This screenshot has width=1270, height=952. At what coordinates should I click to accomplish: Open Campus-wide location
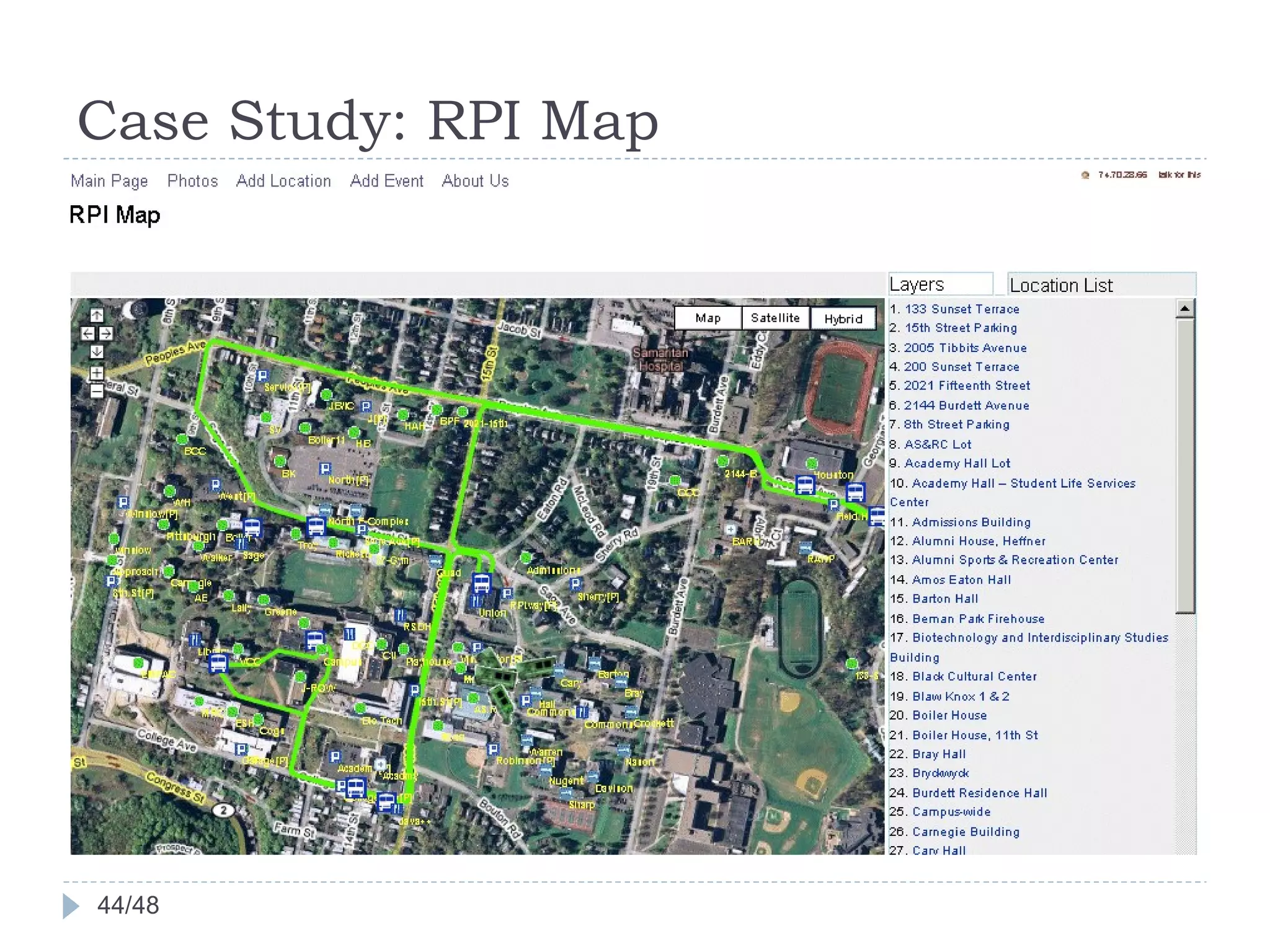951,811
